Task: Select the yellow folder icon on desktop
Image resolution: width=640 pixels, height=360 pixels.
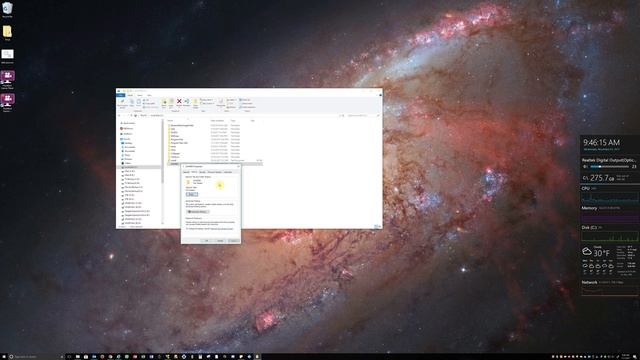Action: [x=7, y=32]
